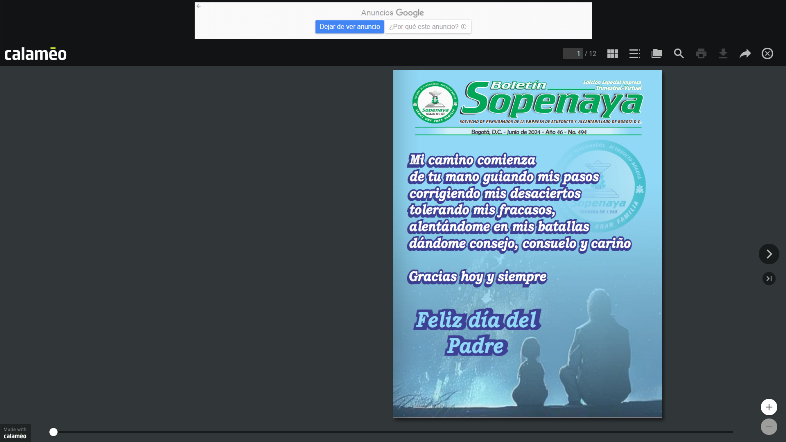Open the page thumbnails grid view
Viewport: 786px width, 442px height.
point(612,54)
